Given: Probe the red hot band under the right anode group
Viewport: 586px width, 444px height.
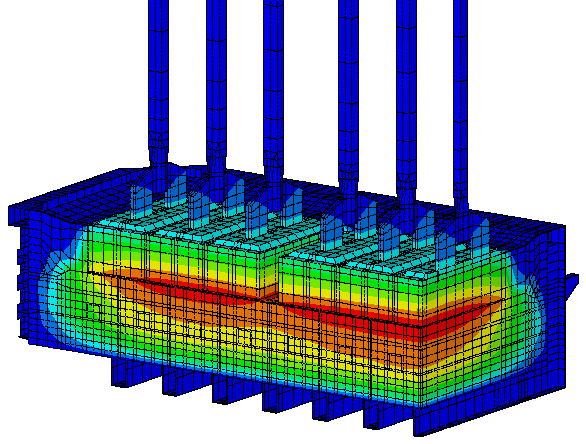Looking at the screenshot, I should 389,321.
